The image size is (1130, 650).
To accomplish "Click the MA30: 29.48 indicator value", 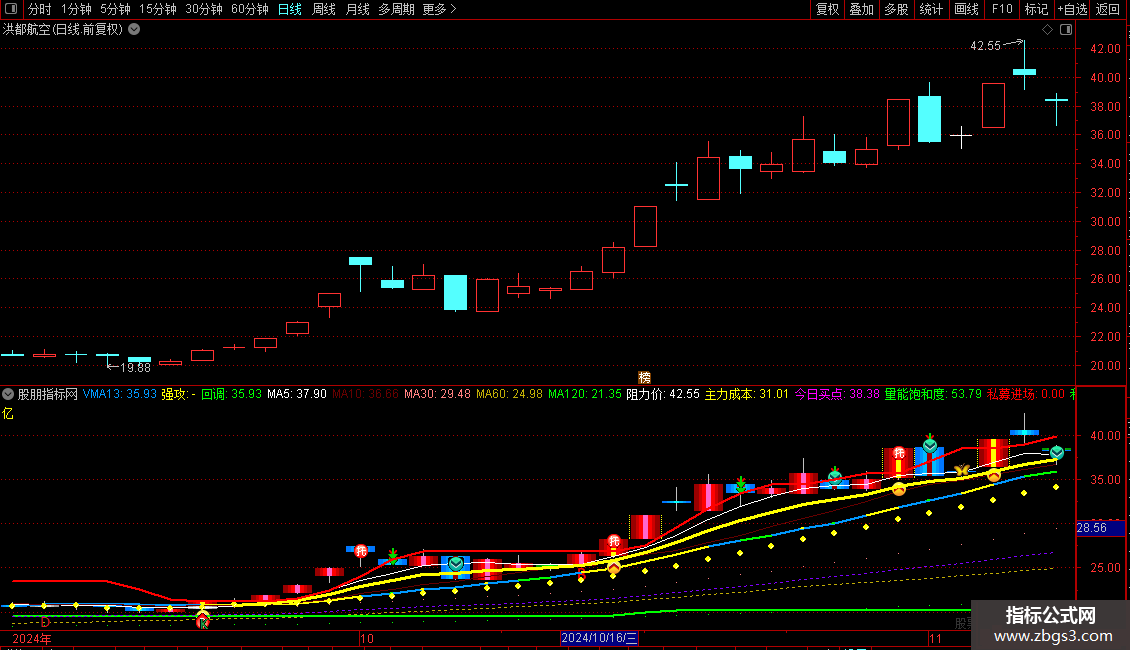I will coord(437,394).
